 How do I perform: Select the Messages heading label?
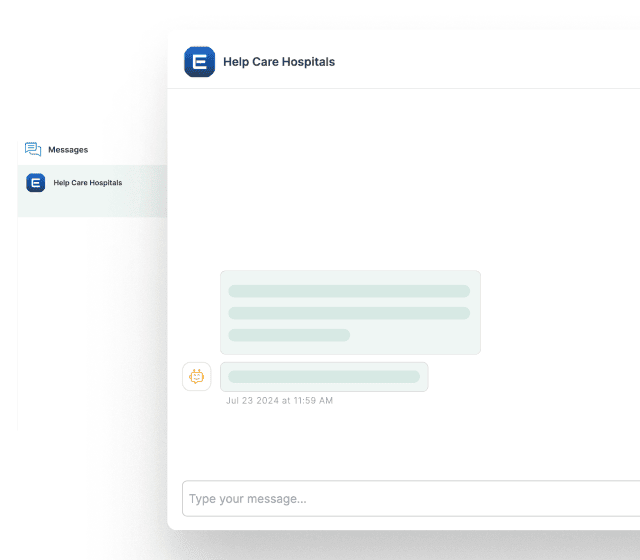(x=68, y=150)
